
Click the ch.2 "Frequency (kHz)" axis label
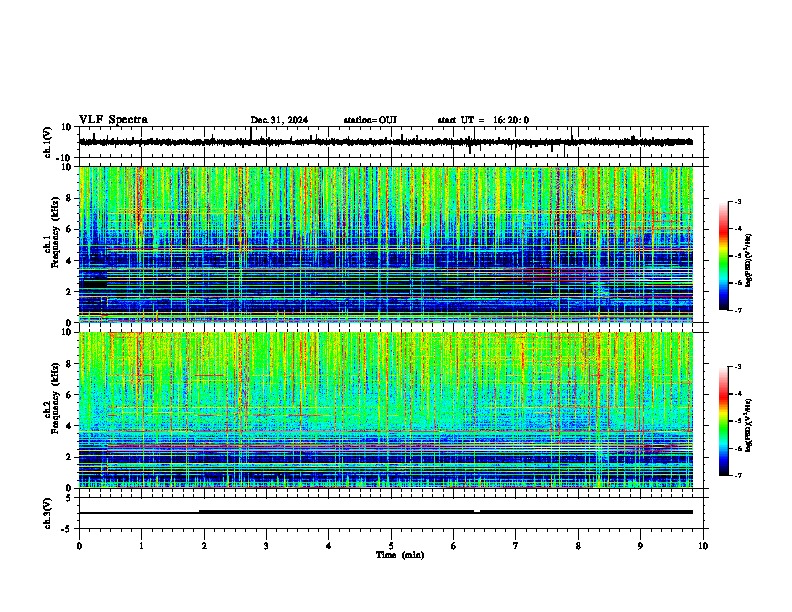point(55,398)
